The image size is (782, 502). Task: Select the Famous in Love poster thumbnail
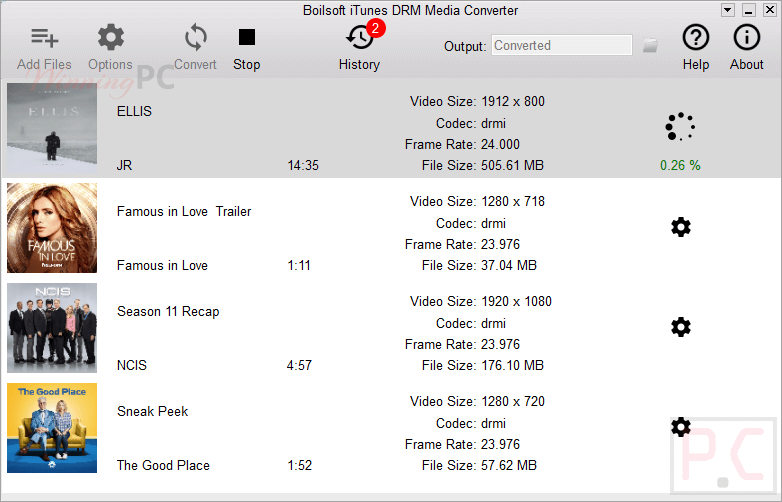(52, 228)
